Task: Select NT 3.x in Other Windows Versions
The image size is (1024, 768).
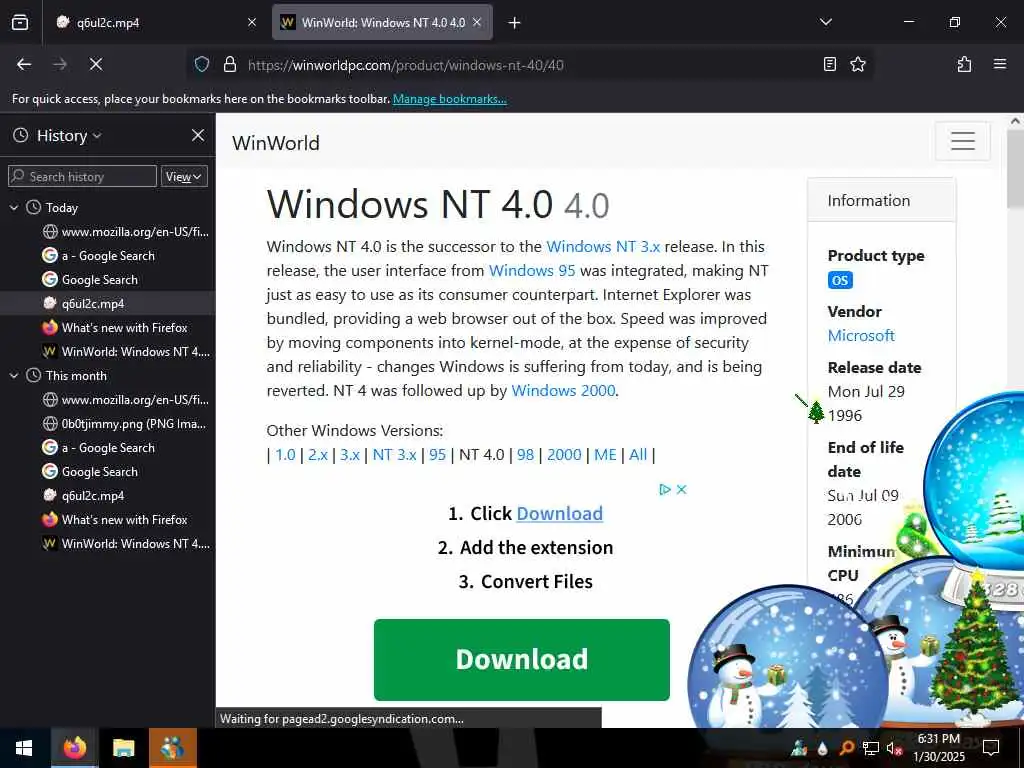Action: click(x=394, y=455)
